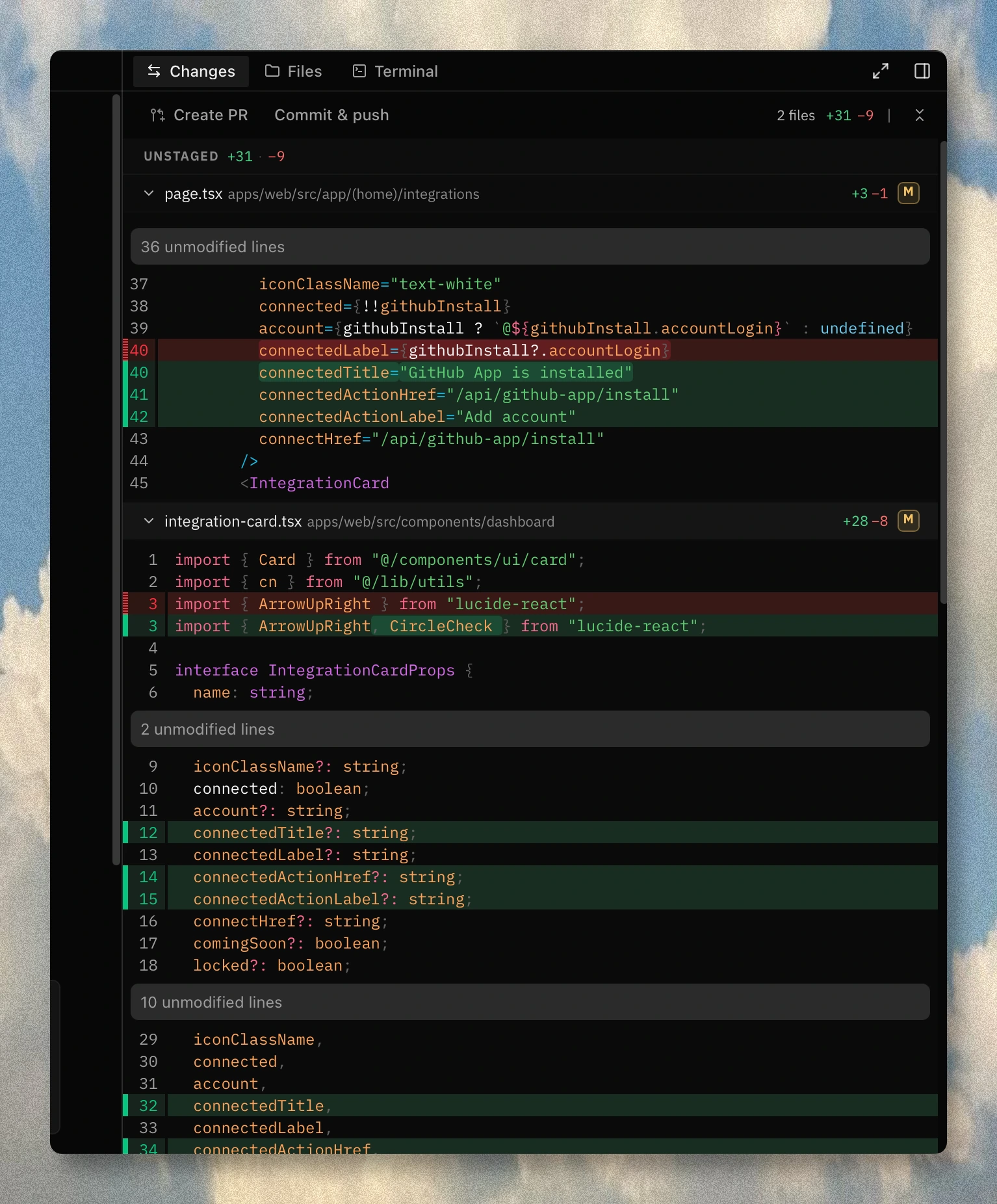Click 'interface IntegrationCardProps' line

[324, 670]
